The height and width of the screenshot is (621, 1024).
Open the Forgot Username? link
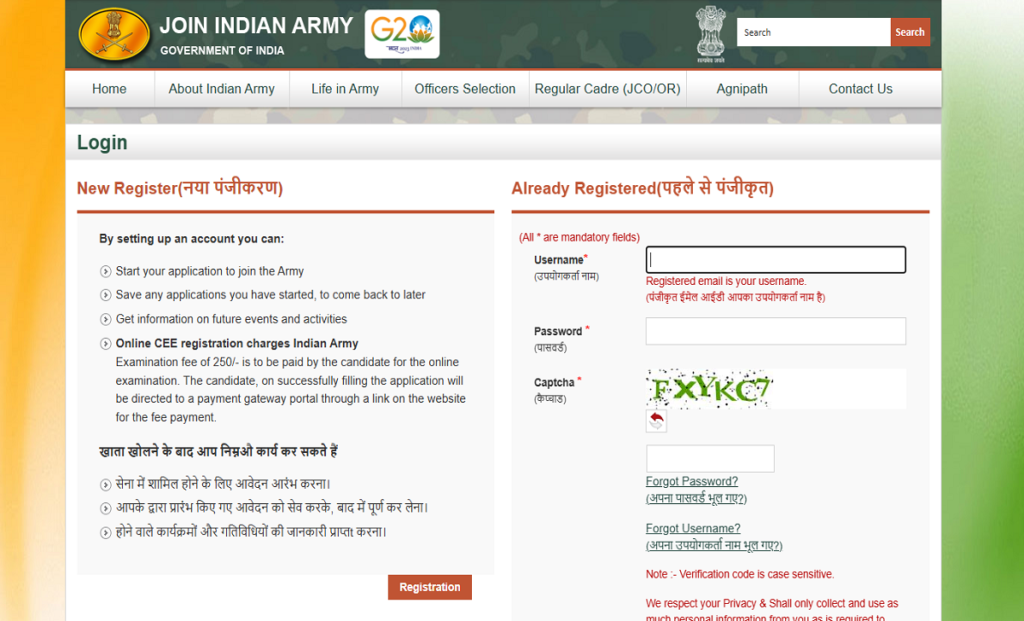tap(693, 528)
